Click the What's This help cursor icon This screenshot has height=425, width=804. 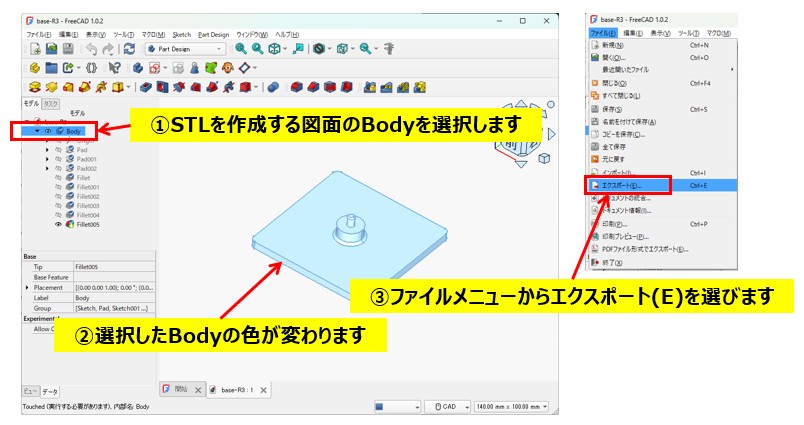(114, 68)
